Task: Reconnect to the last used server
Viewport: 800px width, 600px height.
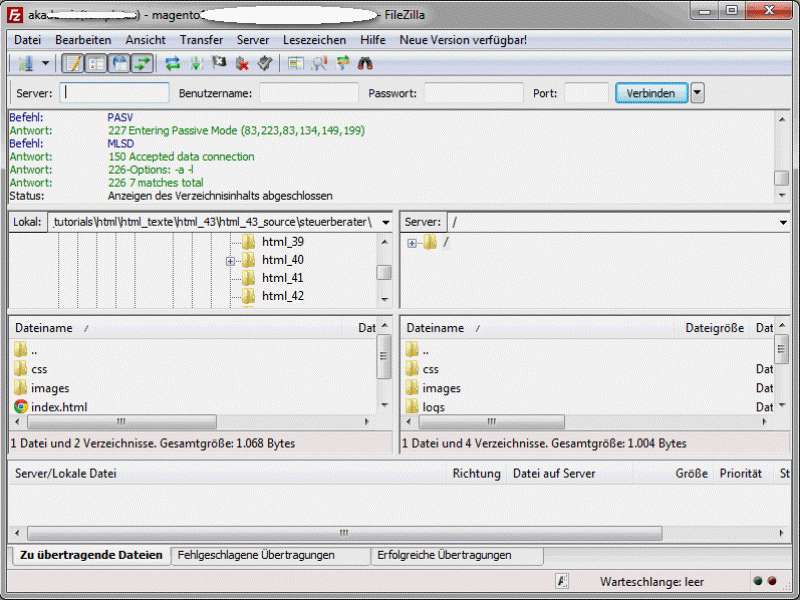Action: point(265,64)
